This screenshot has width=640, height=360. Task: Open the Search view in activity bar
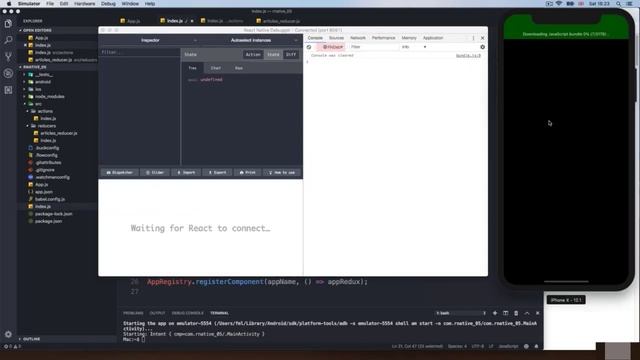coord(8,40)
